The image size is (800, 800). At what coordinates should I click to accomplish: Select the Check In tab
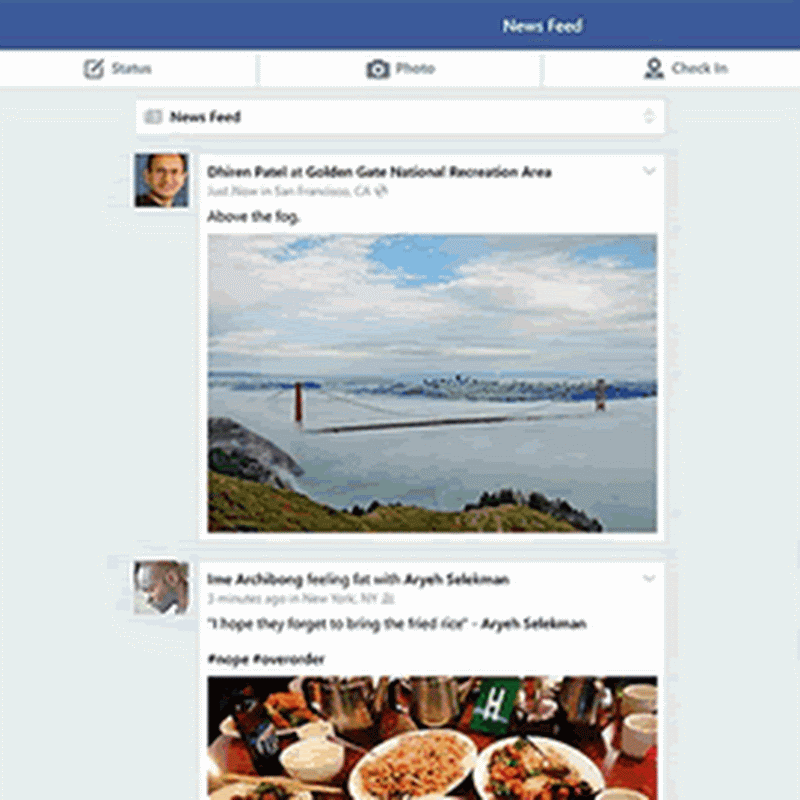coord(672,68)
